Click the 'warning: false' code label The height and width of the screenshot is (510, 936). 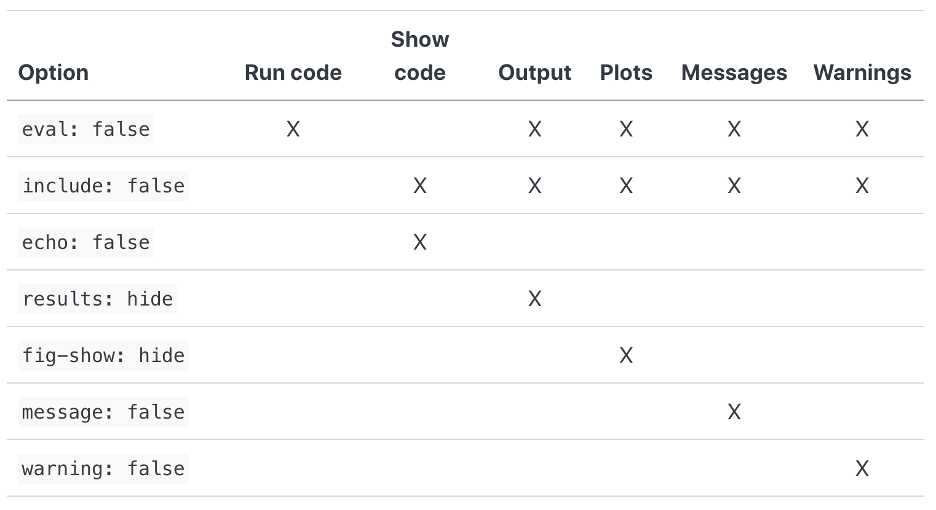pyautogui.click(x=103, y=469)
